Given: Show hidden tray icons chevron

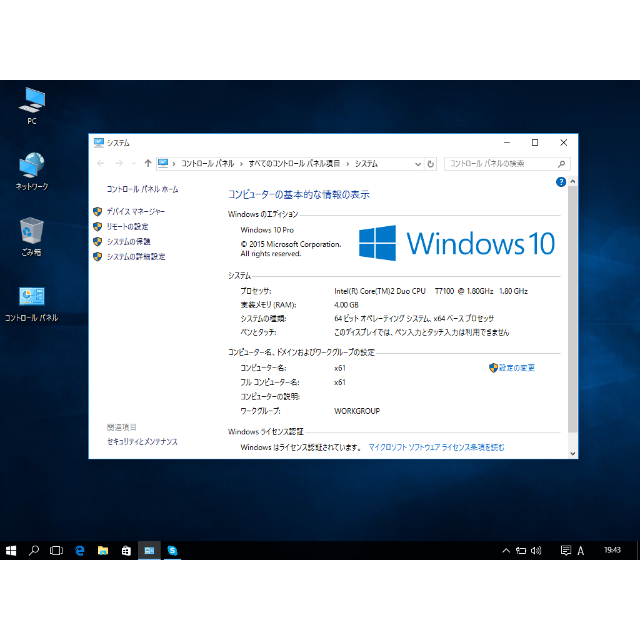Looking at the screenshot, I should pos(506,551).
